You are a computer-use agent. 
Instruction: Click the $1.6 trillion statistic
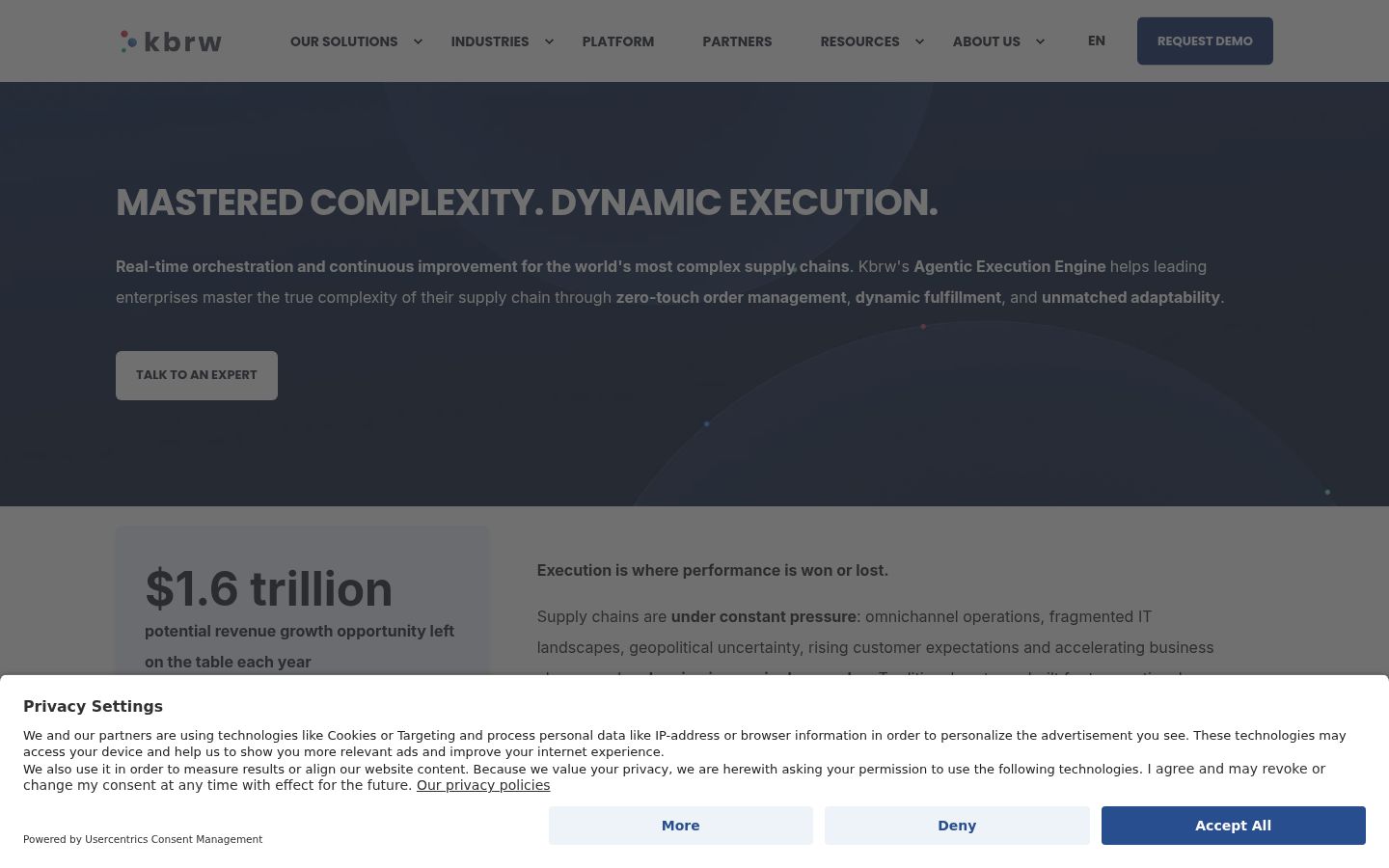point(269,588)
